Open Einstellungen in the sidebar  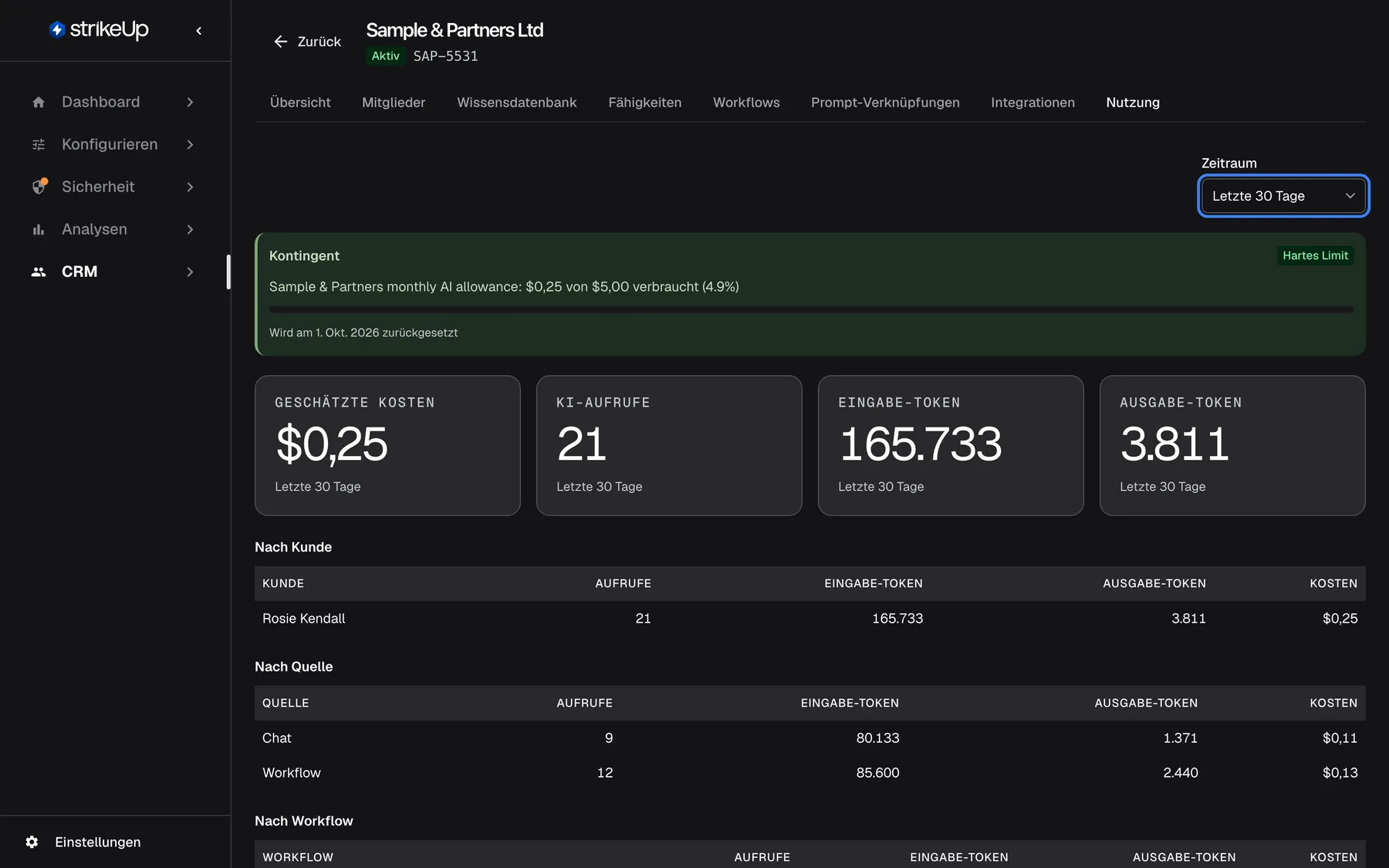(97, 842)
